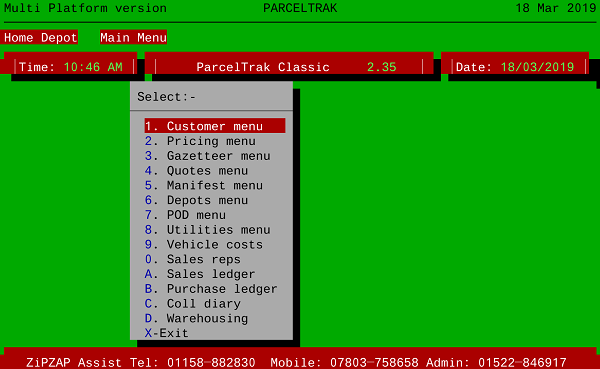The height and width of the screenshot is (369, 600).
Task: Click the Select:- menu header
Action: tap(166, 96)
